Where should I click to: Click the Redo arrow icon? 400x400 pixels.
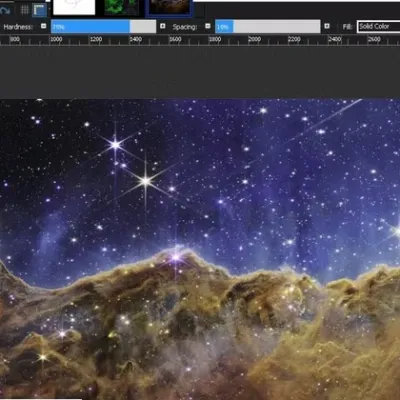pyautogui.click(x=5, y=10)
